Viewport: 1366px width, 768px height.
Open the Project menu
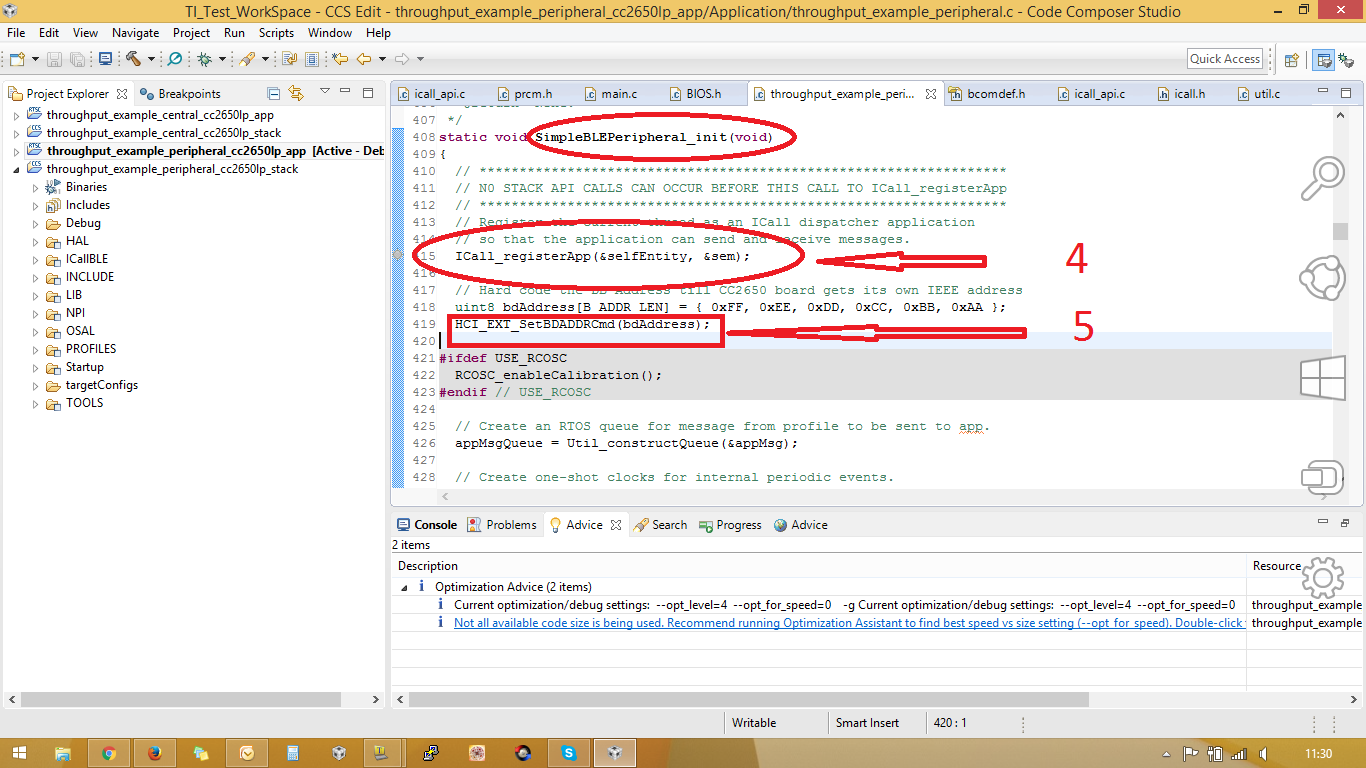(x=191, y=33)
